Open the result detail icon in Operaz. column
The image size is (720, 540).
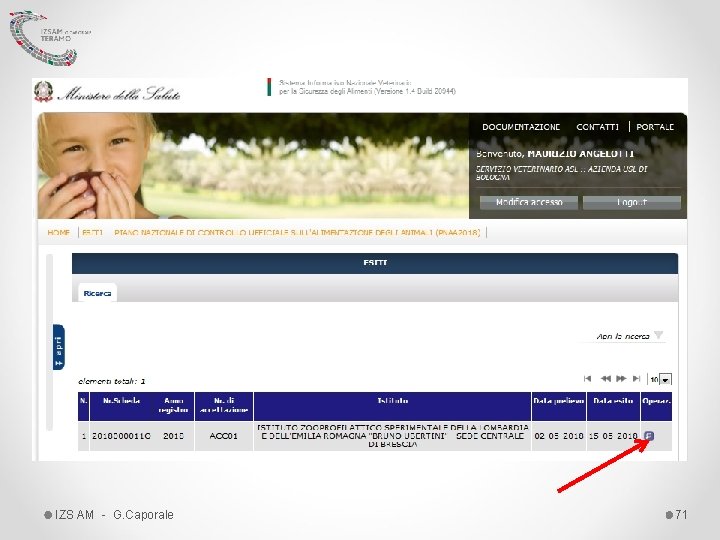click(x=649, y=436)
